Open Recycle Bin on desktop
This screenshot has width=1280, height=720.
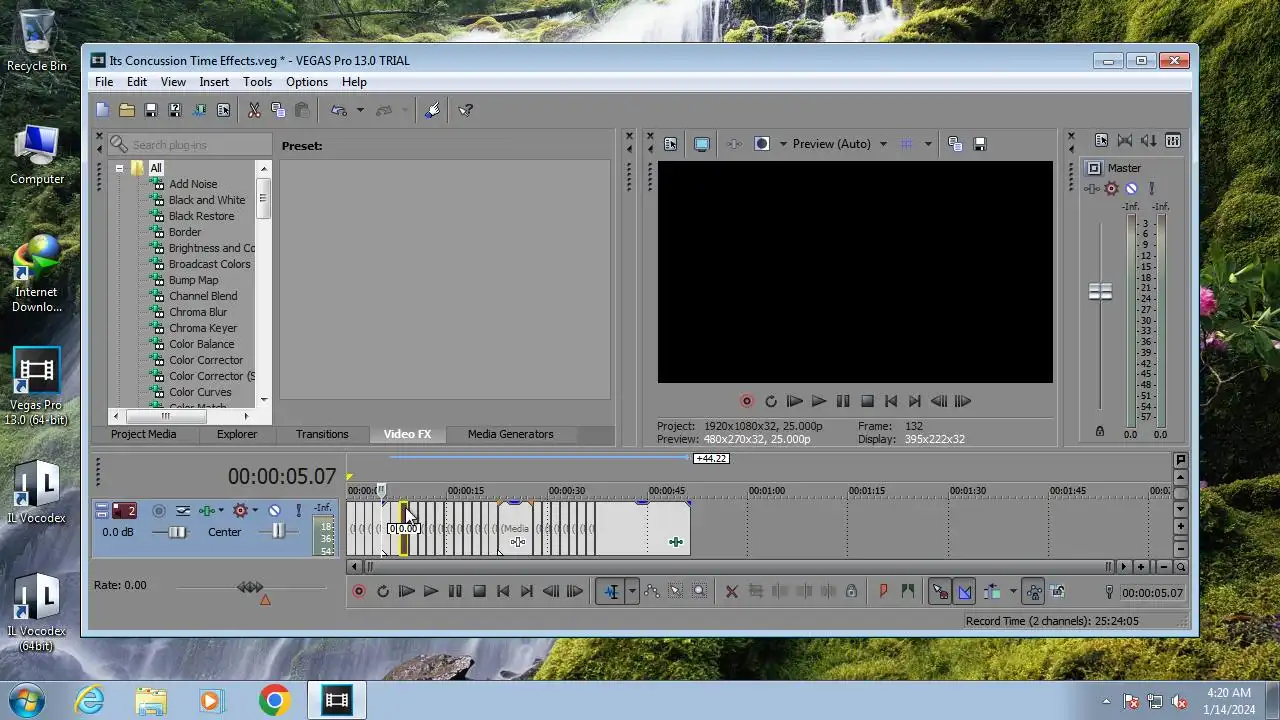(x=37, y=40)
